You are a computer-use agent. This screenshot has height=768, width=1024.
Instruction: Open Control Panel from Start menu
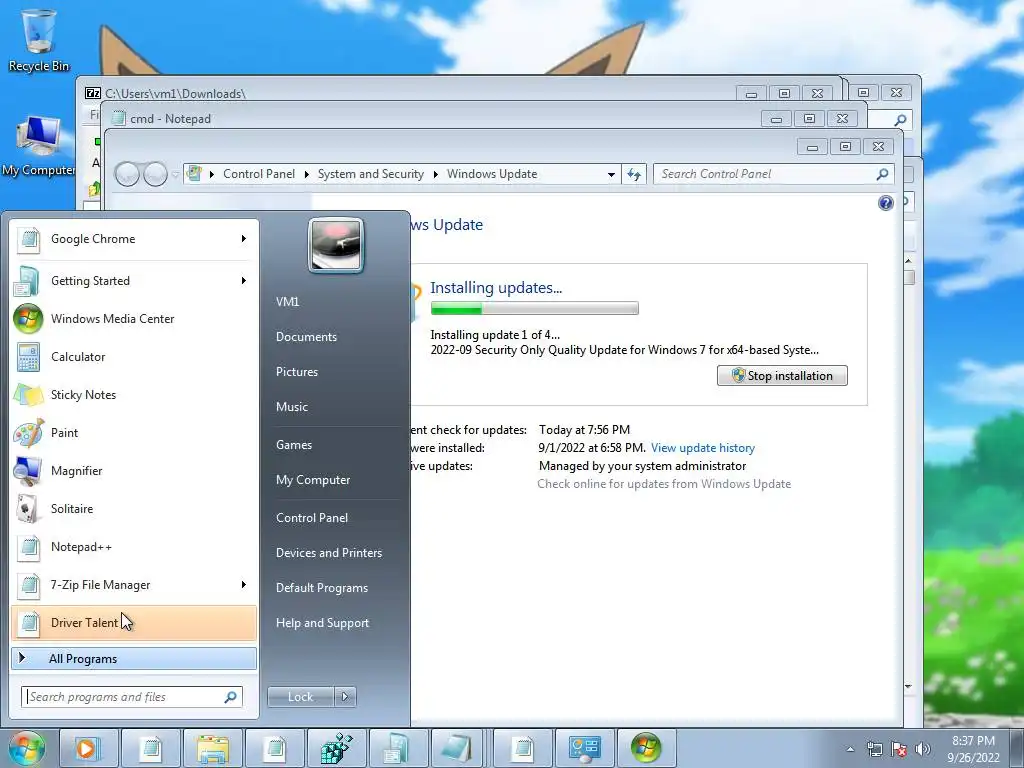[x=312, y=518]
